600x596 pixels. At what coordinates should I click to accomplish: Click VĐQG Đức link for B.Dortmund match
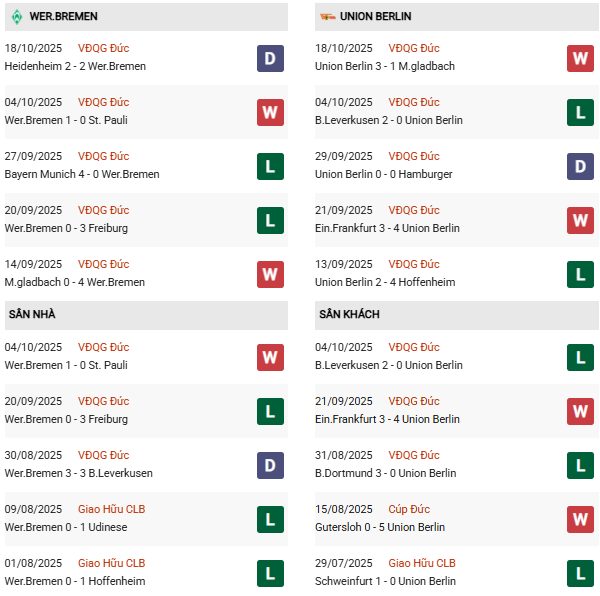(x=413, y=455)
